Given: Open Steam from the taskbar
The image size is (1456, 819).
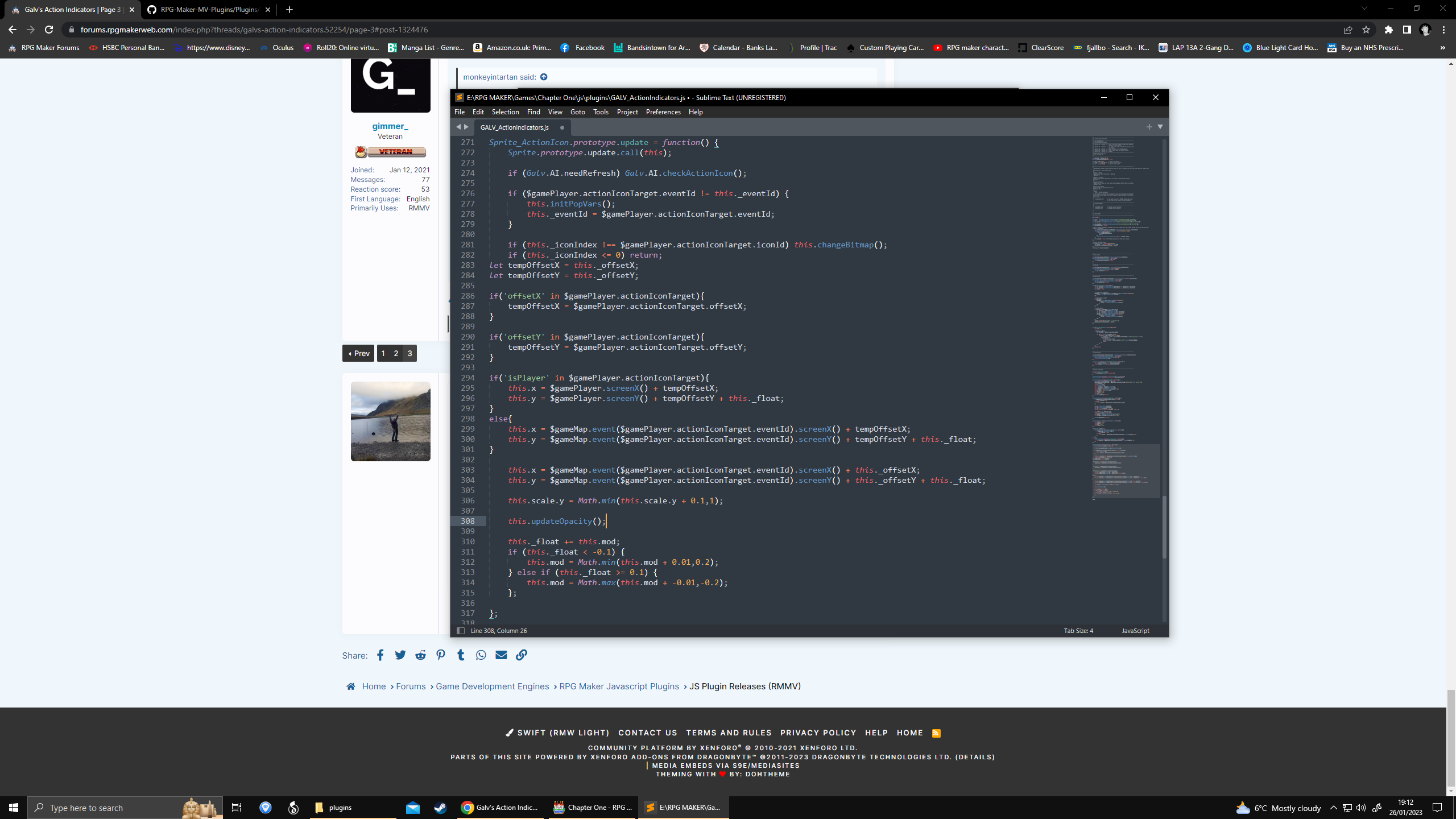Looking at the screenshot, I should coord(440,808).
